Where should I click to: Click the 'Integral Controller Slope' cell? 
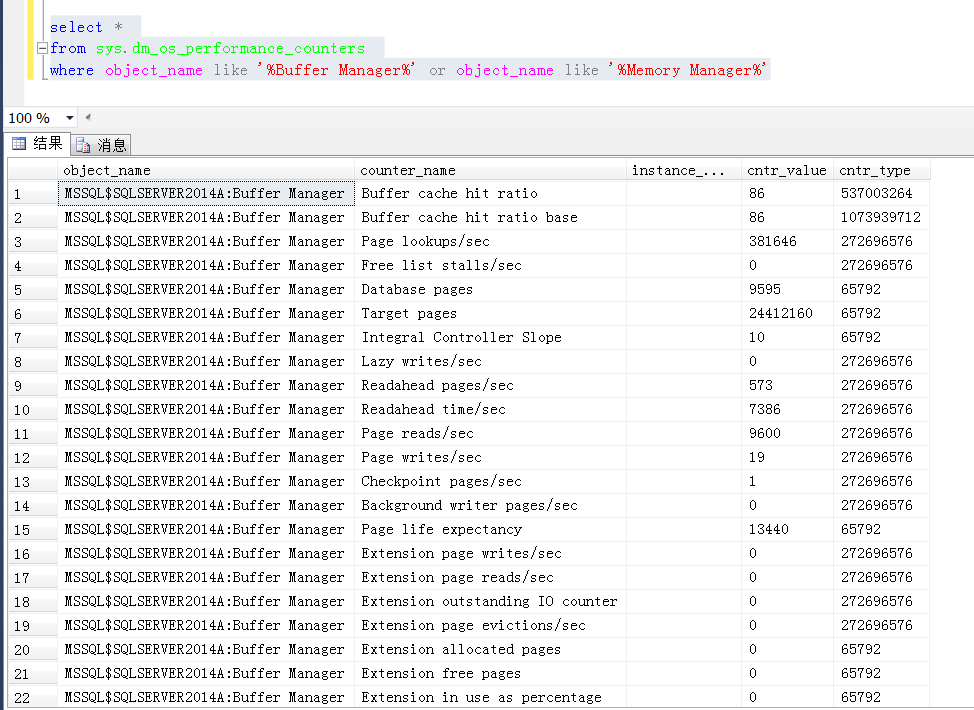tap(491, 338)
